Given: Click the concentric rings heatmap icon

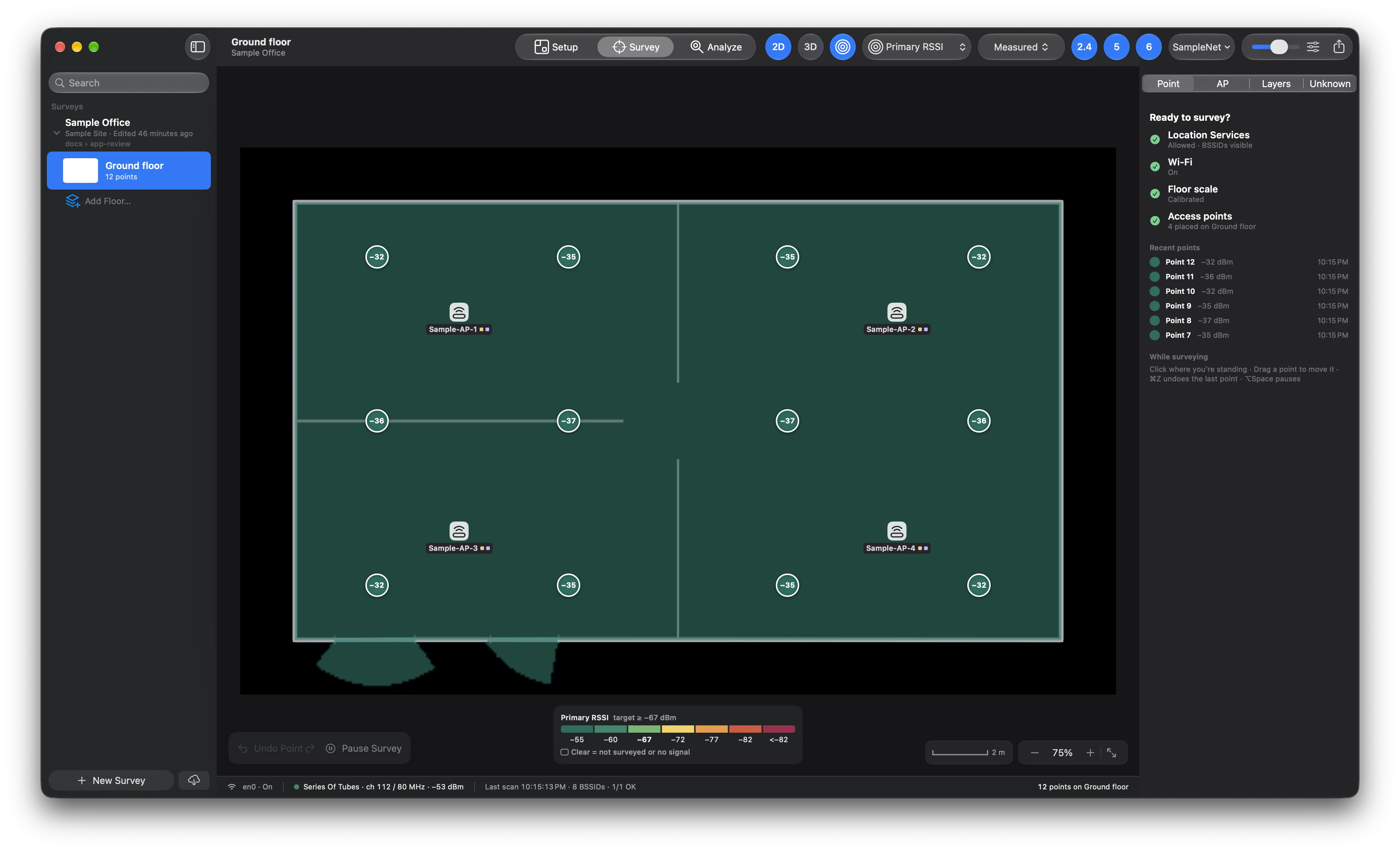Looking at the screenshot, I should pos(843,46).
